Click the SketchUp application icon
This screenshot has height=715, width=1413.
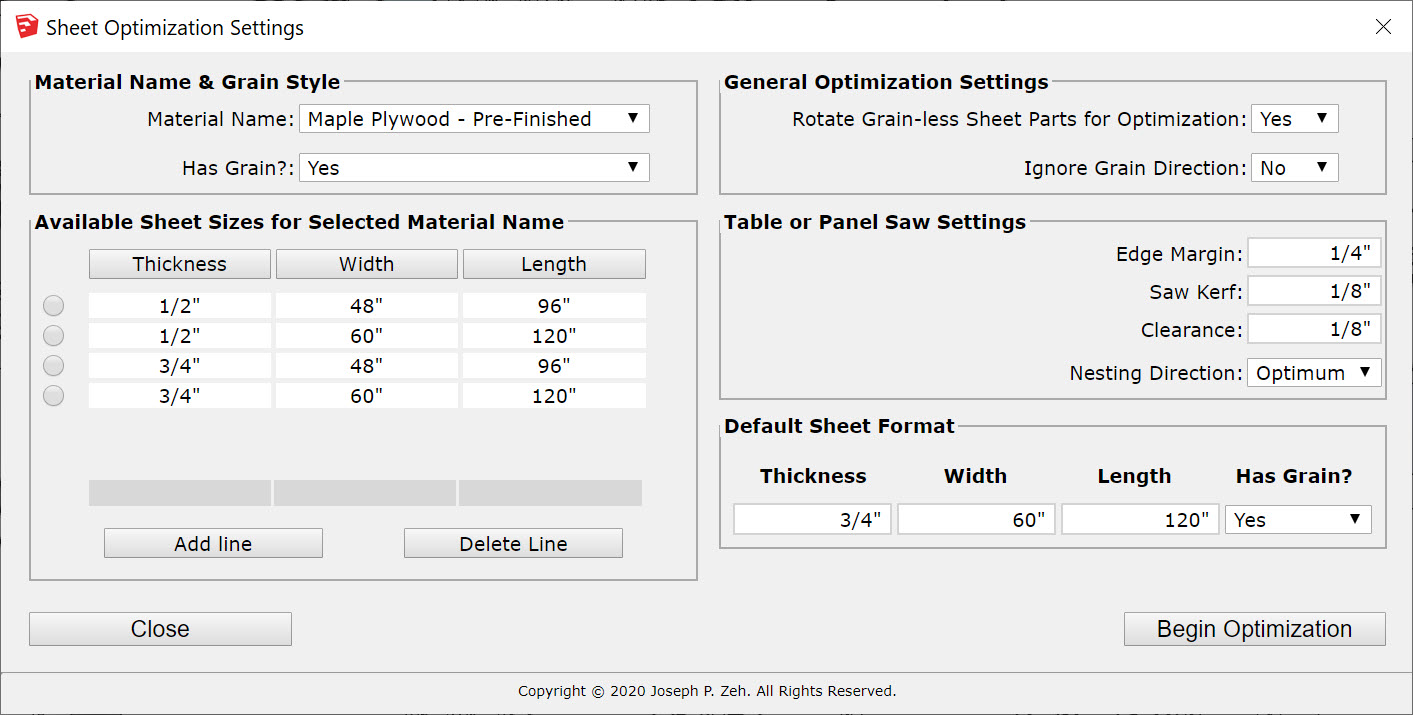26,25
